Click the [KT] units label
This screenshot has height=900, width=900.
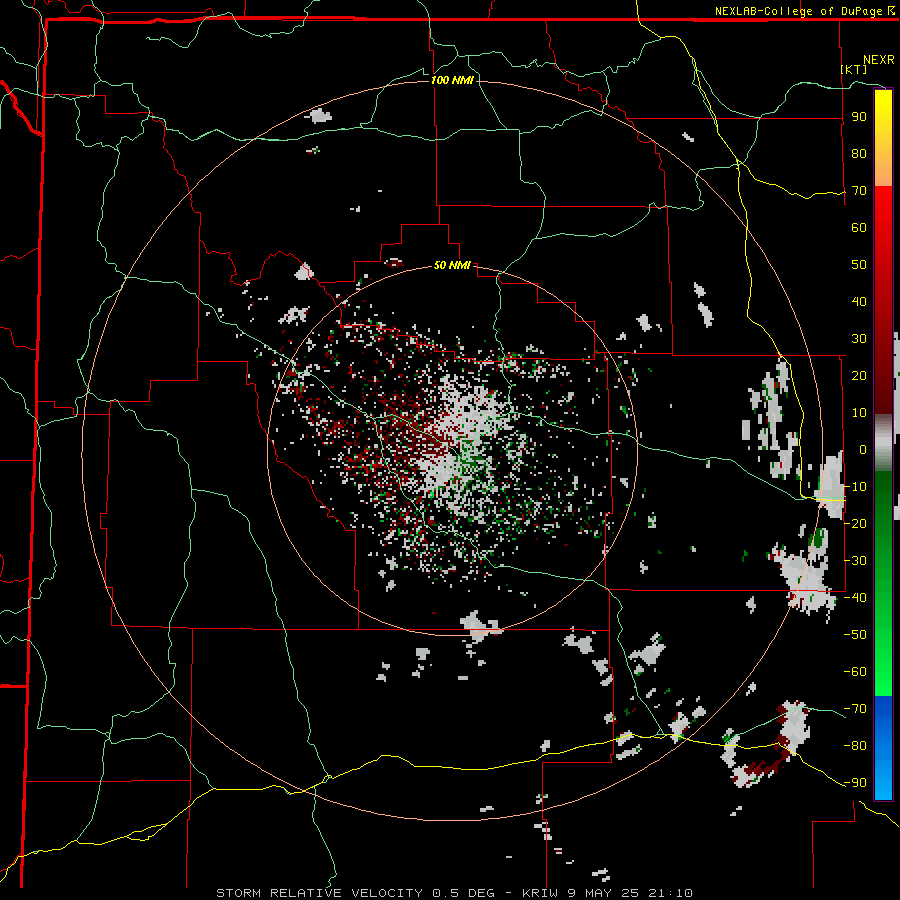[853, 69]
